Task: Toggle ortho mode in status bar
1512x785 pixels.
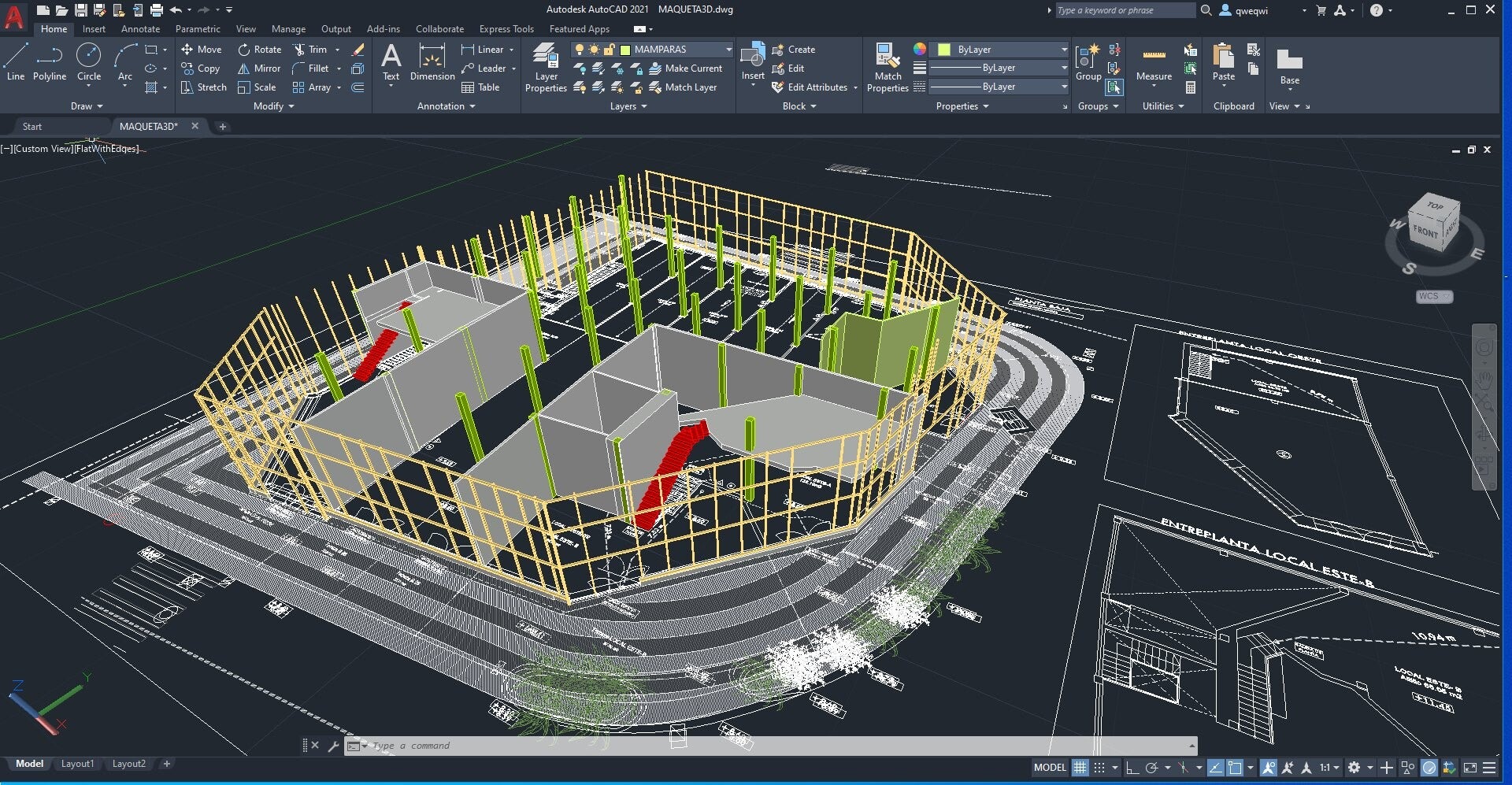Action: [x=1132, y=768]
